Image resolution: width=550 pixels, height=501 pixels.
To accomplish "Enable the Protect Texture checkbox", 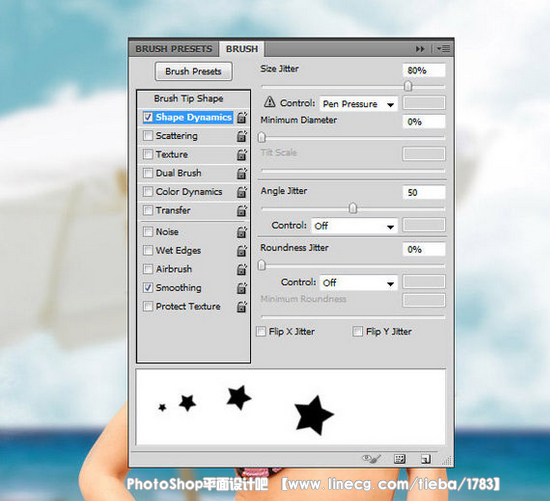I will click(148, 306).
